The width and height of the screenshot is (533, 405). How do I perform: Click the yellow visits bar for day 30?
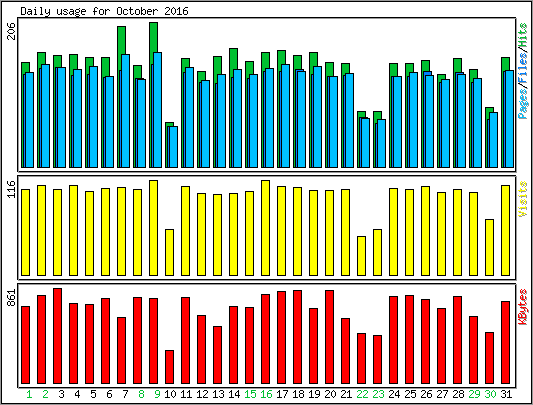pos(489,247)
